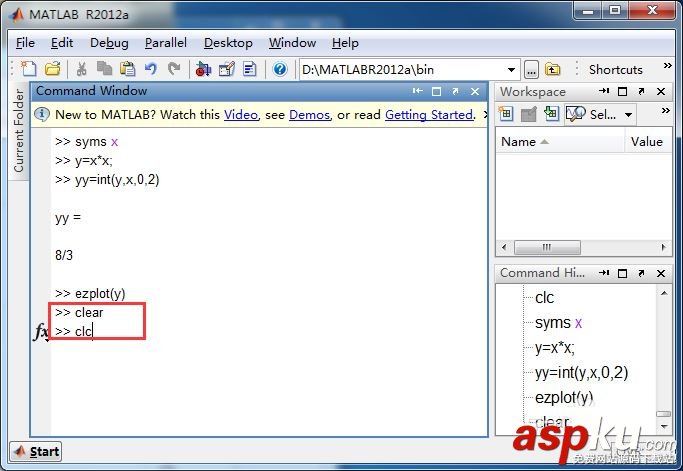The width and height of the screenshot is (683, 471).
Task: Click the Select data to plot button
Action: click(x=592, y=115)
